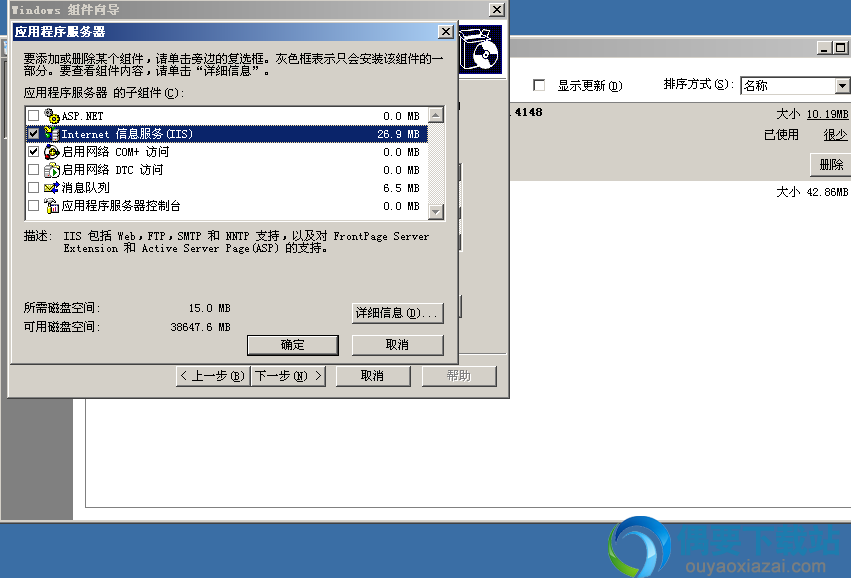This screenshot has width=851, height=578.
Task: Toggle 显示更新 checkbox in background window
Action: point(539,85)
